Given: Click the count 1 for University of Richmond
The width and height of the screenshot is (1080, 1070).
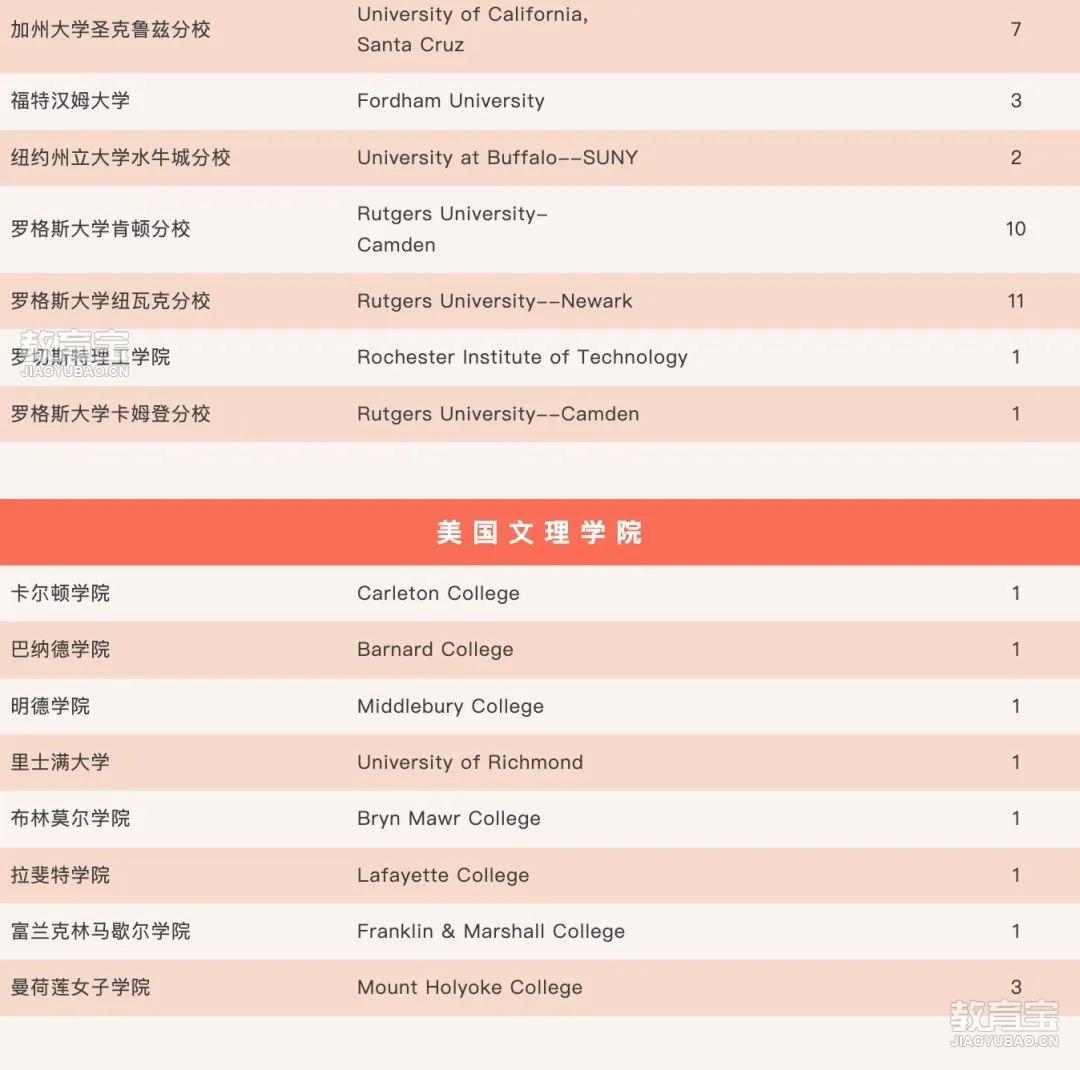Looking at the screenshot, I should [1016, 763].
